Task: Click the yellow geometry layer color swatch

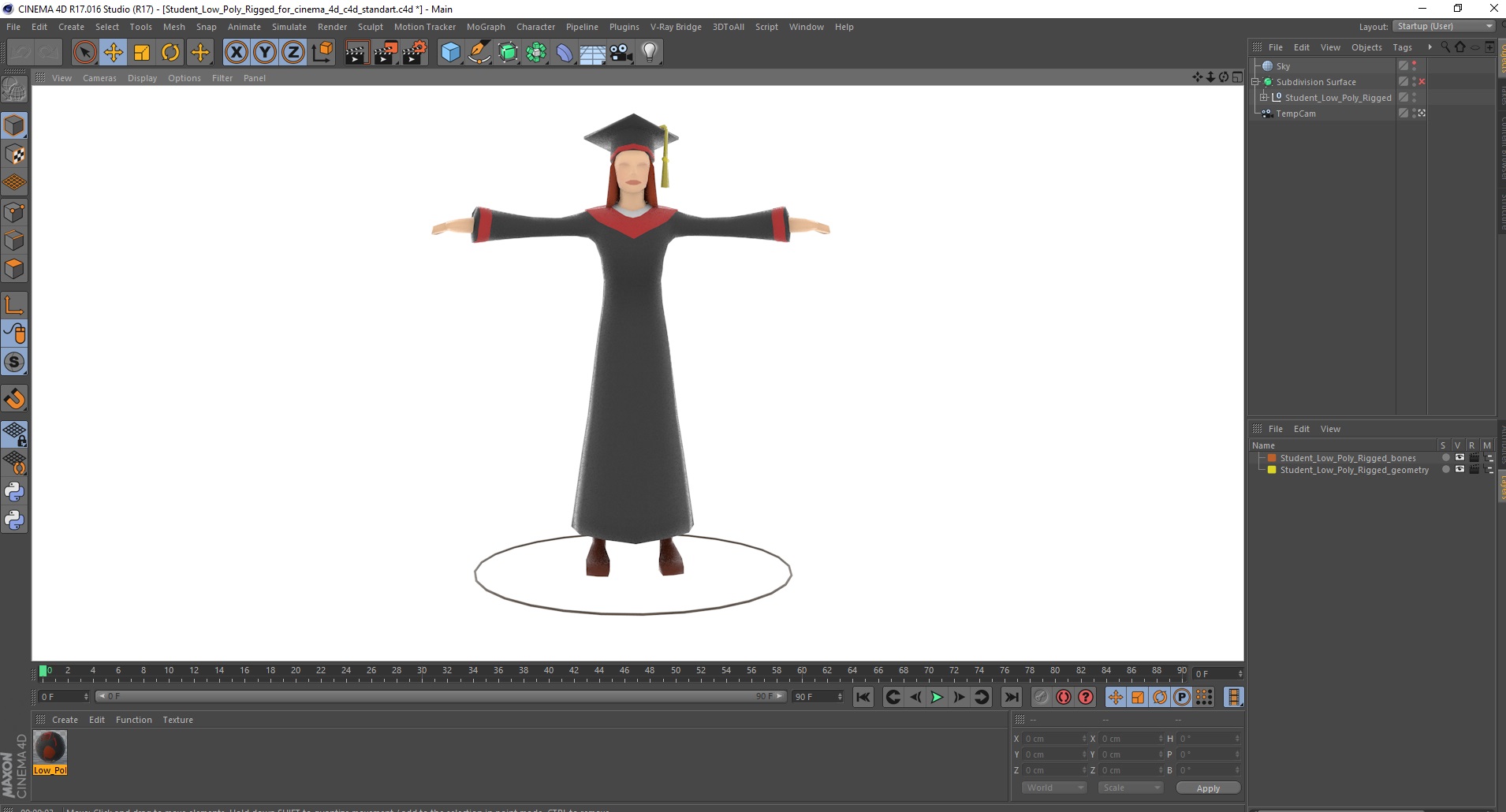Action: [1272, 470]
